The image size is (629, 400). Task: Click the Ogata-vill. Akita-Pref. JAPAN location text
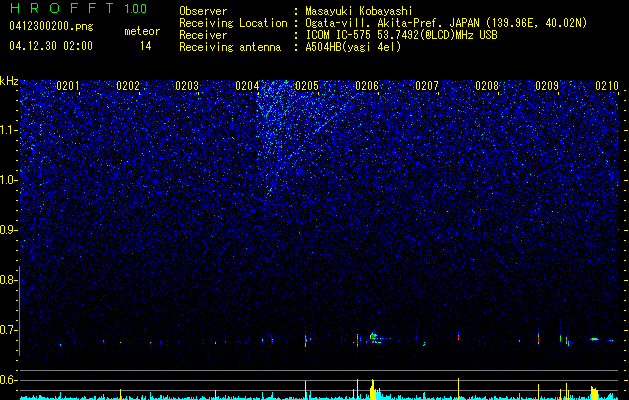[x=446, y=23]
